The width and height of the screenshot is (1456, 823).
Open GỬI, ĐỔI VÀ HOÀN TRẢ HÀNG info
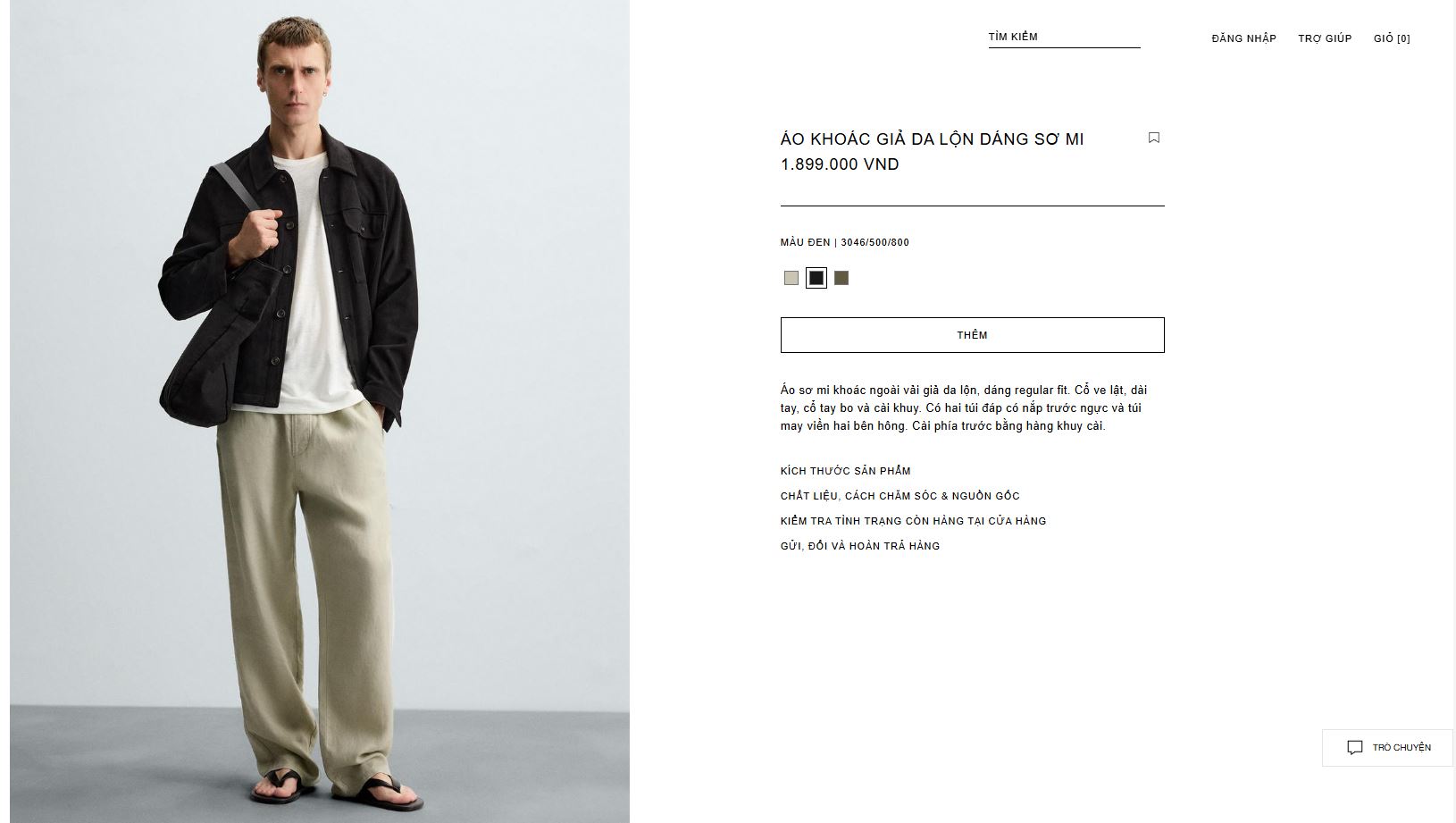point(860,546)
